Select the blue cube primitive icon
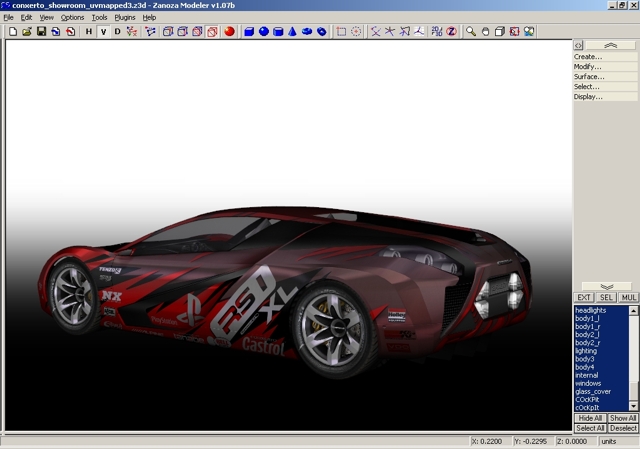The image size is (640, 449). coord(249,32)
